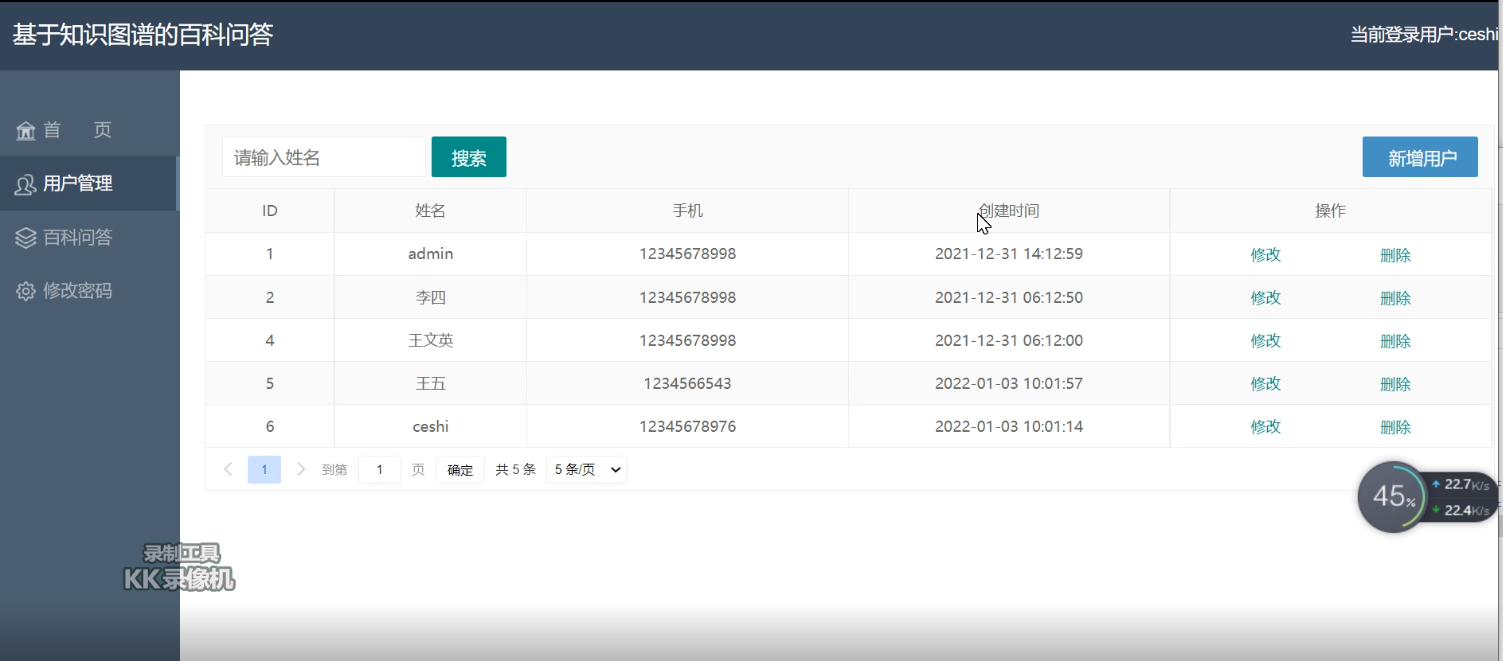
Task: Click the 基于知识图谱的百科问答 title
Action: [142, 35]
